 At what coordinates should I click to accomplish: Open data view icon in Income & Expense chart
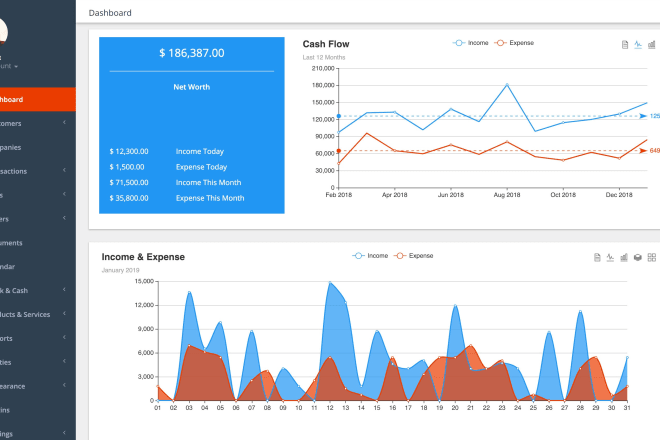tap(596, 258)
